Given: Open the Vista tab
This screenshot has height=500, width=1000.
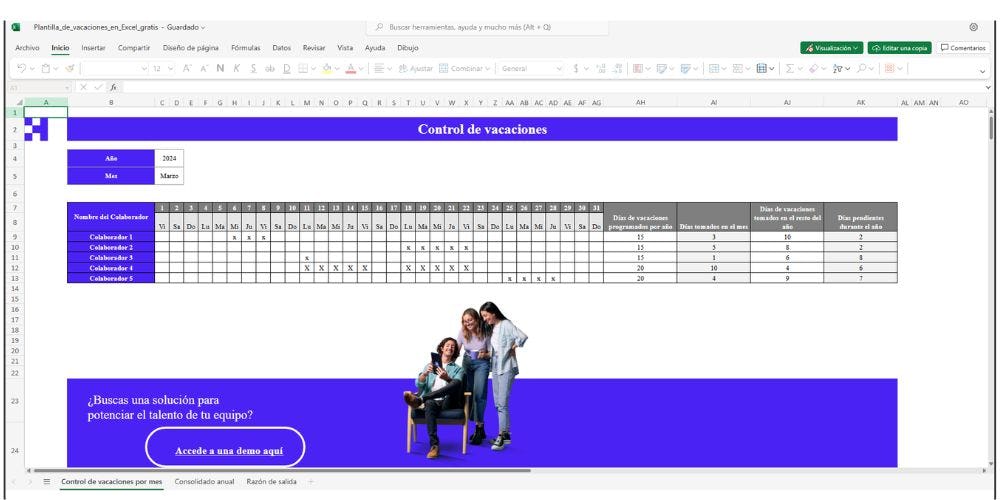Looking at the screenshot, I should (345, 48).
